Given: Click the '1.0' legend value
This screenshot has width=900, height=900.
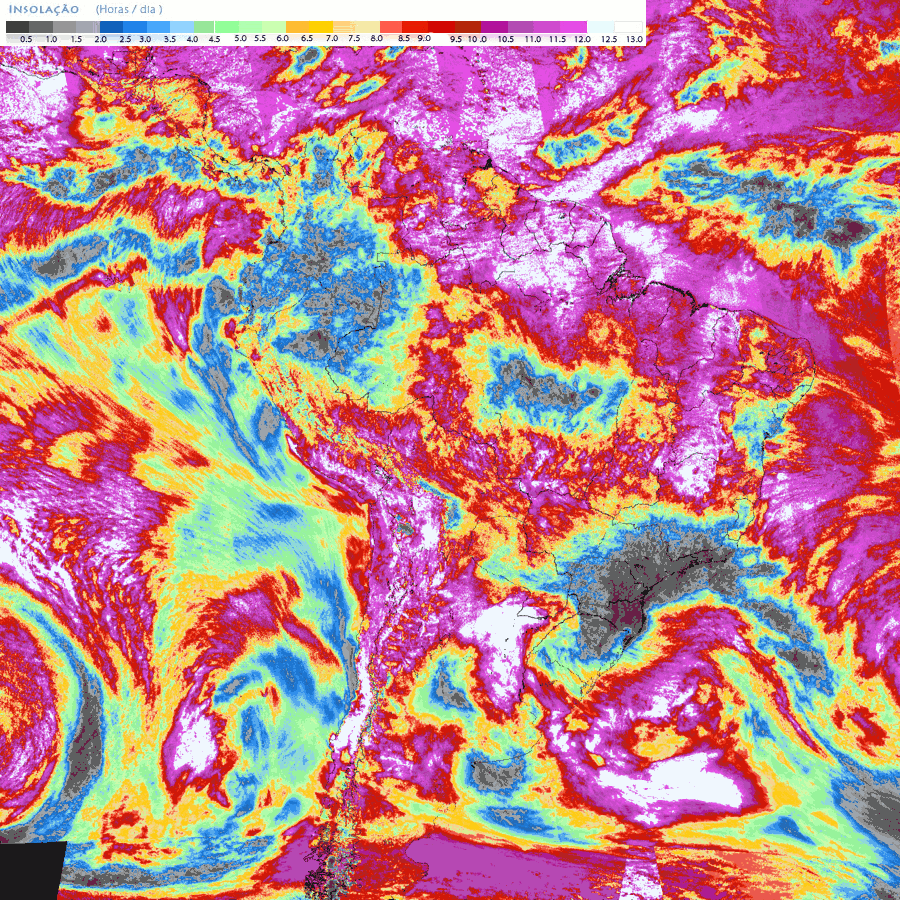Looking at the screenshot, I should (x=51, y=40).
